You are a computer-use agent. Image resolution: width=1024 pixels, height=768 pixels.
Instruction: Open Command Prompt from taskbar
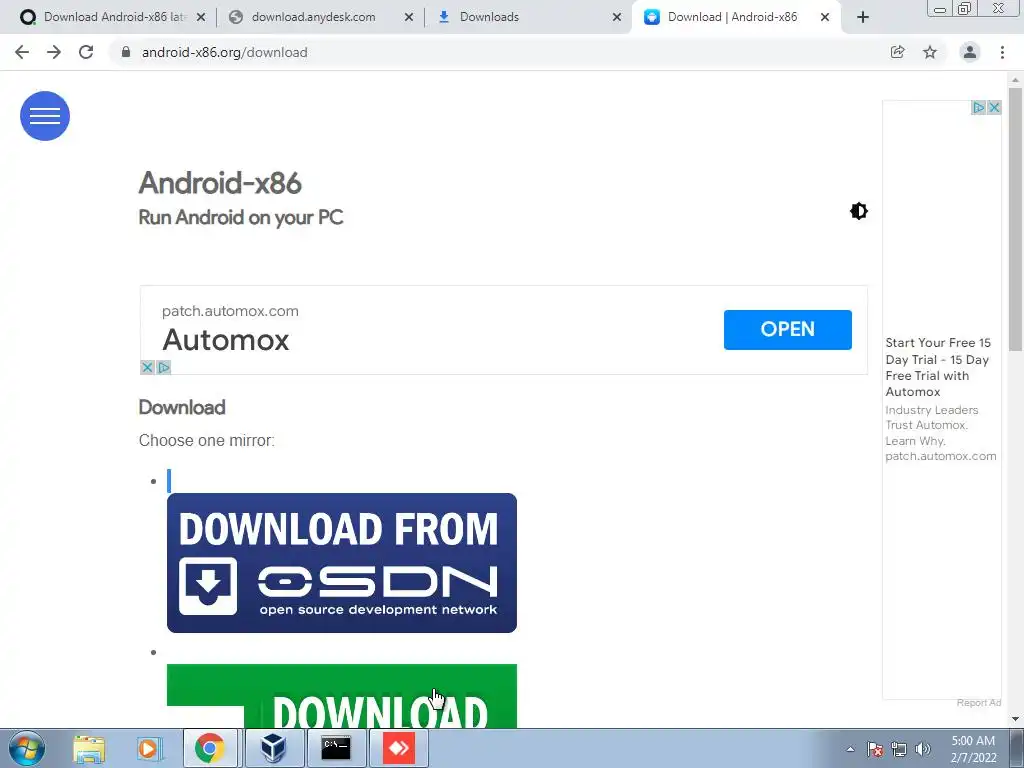point(336,748)
